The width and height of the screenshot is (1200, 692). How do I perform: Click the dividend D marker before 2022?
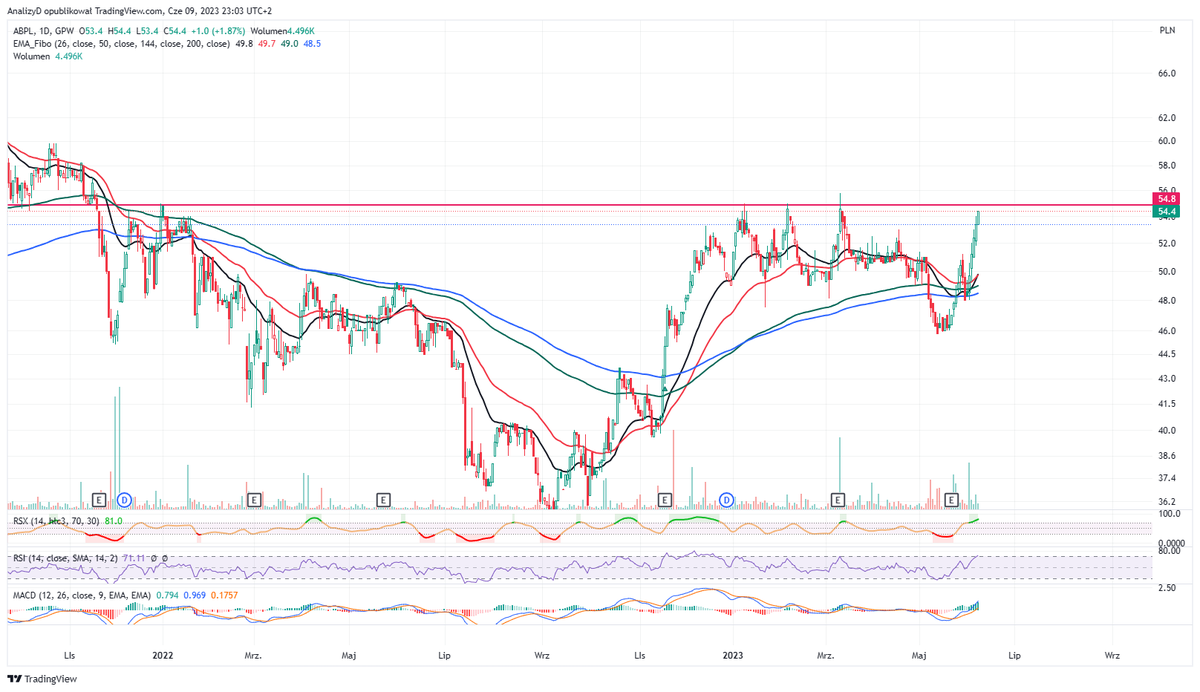tap(125, 498)
